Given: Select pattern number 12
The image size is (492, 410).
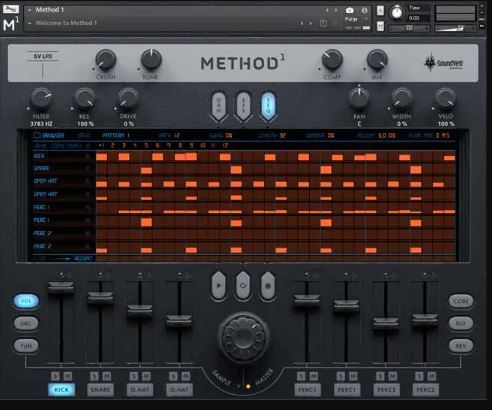Looking at the screenshot, I should point(225,146).
